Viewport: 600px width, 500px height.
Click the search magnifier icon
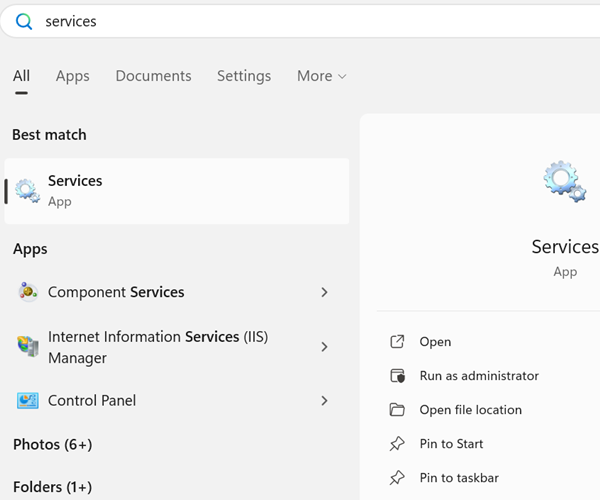pos(24,21)
